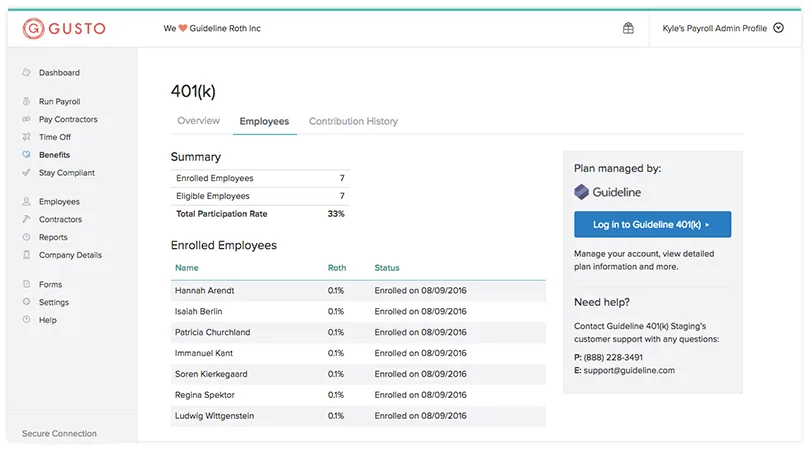Expand Kyle's Payroll Admin Profile dropdown arrow

coord(778,28)
